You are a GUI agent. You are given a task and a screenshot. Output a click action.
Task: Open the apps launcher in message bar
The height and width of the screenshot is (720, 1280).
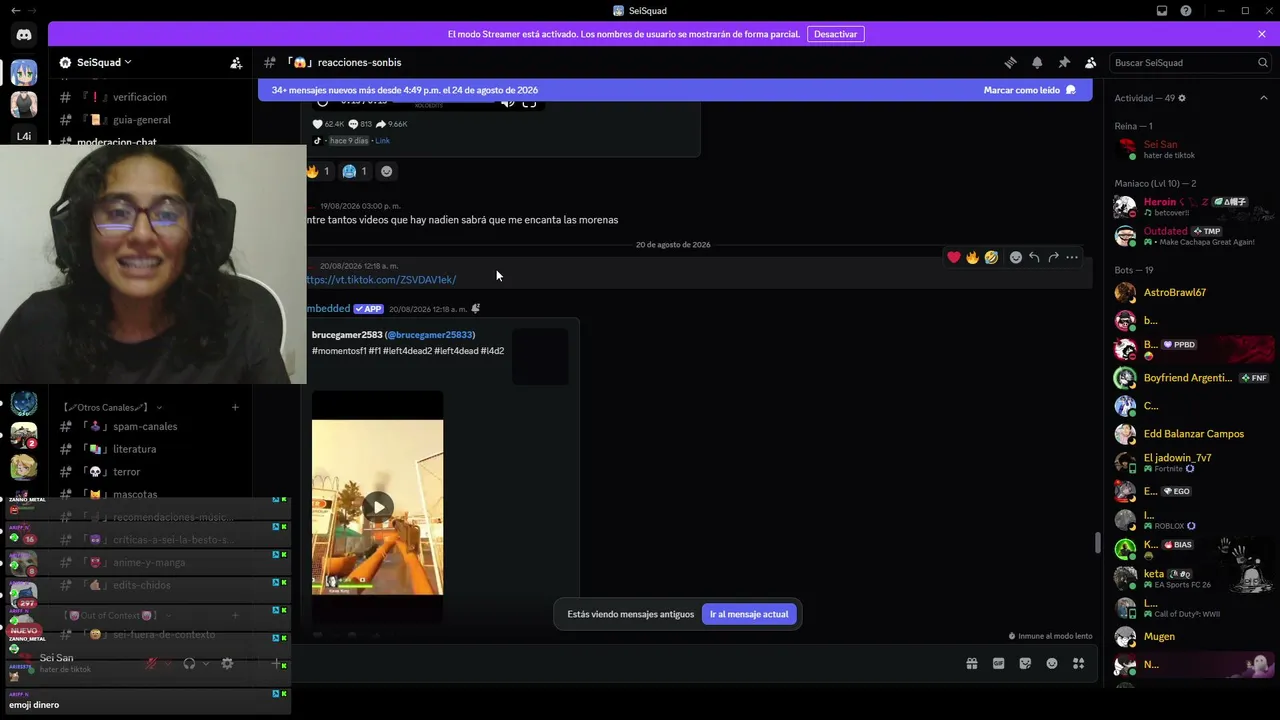(x=1079, y=663)
